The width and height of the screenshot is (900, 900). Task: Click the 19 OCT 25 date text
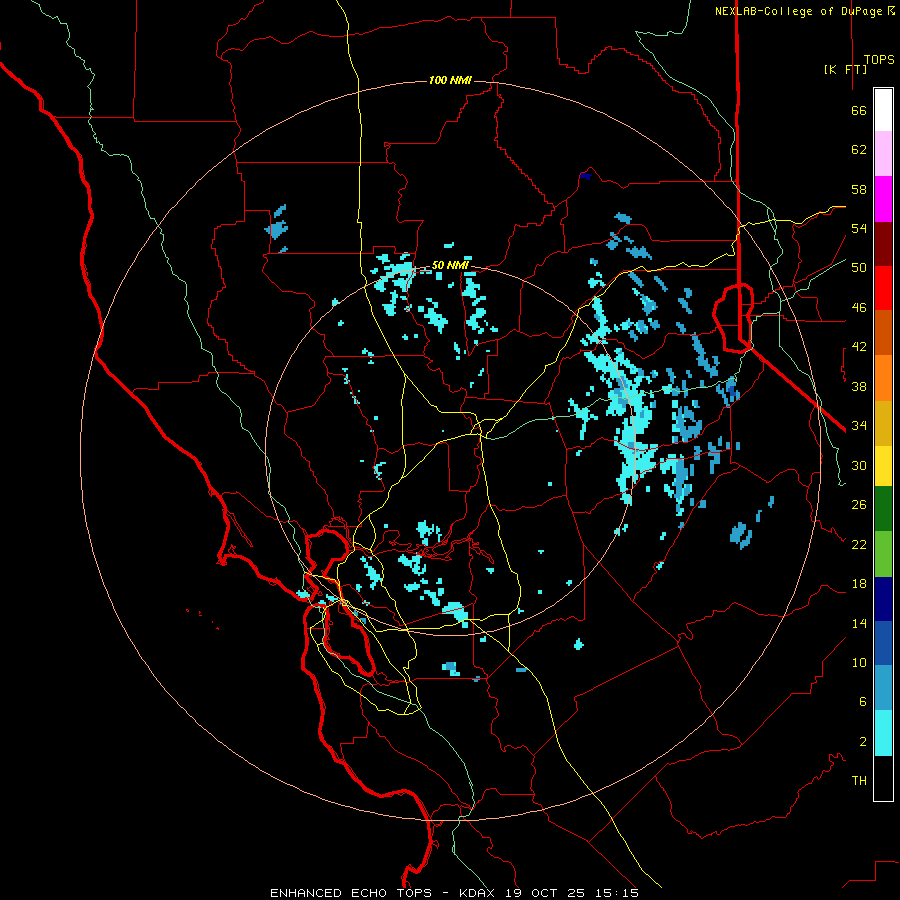(x=545, y=893)
